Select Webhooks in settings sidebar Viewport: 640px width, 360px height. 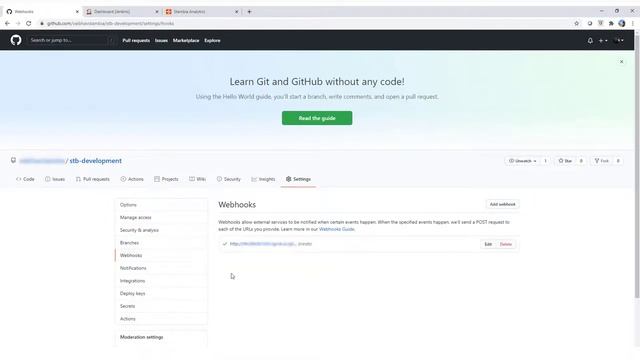(x=161, y=256)
